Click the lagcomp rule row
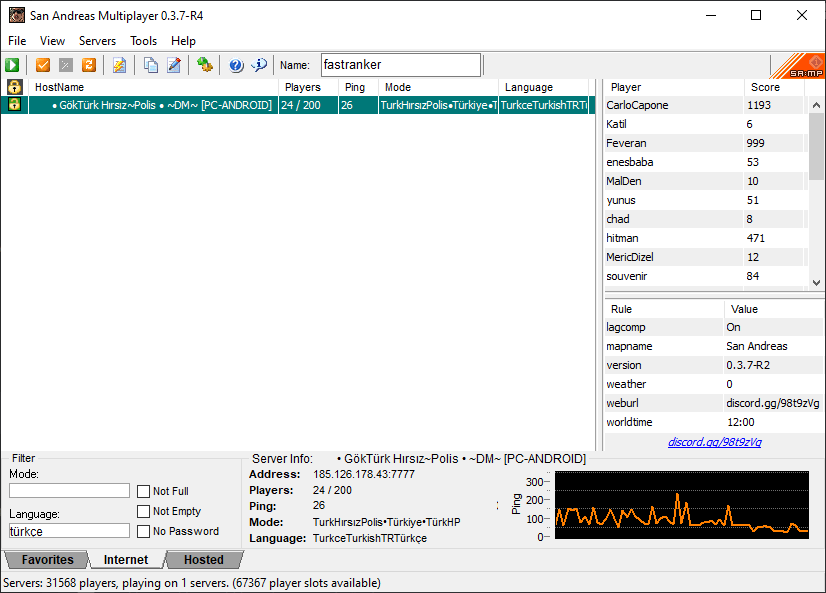The image size is (826, 593). coord(714,327)
